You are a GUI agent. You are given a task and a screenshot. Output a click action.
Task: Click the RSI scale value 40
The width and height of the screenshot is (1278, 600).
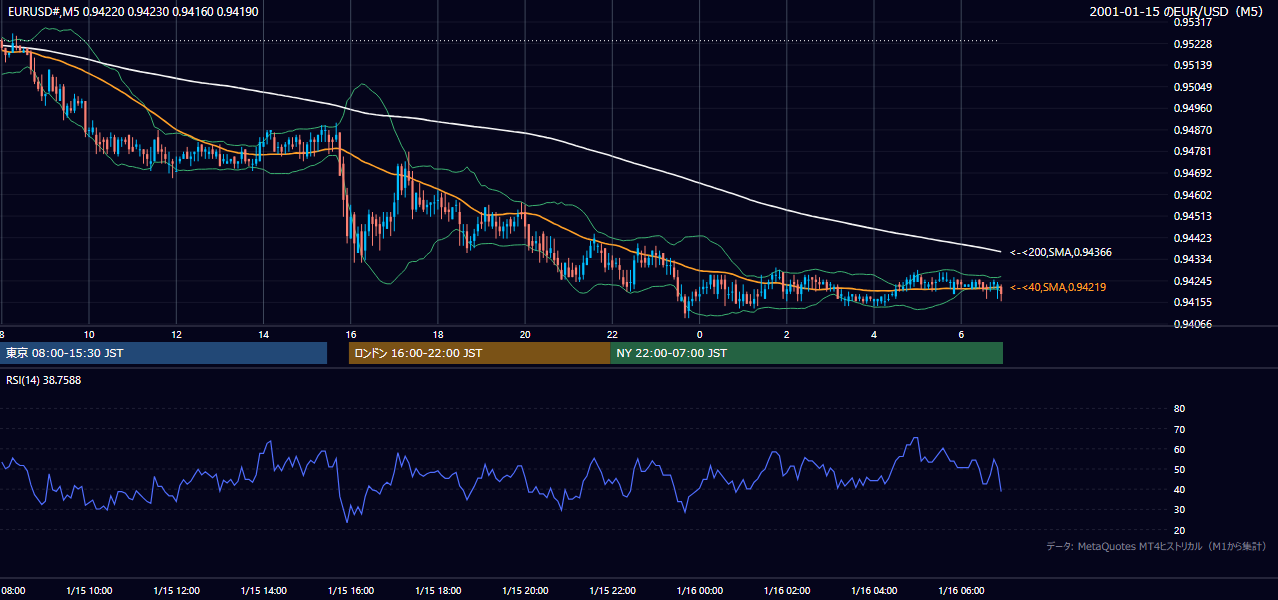1179,490
